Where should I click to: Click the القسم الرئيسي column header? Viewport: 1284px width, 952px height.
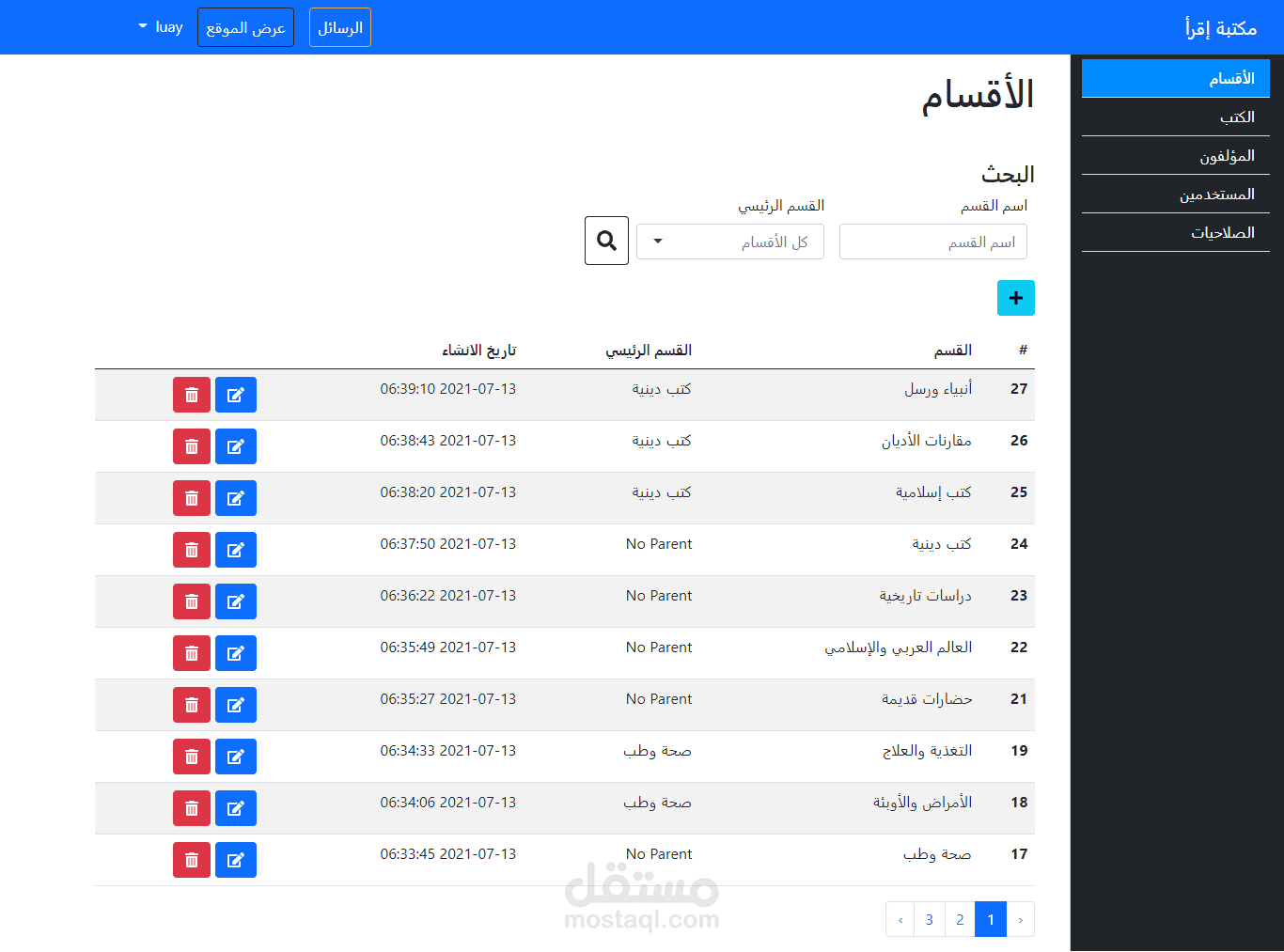point(649,350)
